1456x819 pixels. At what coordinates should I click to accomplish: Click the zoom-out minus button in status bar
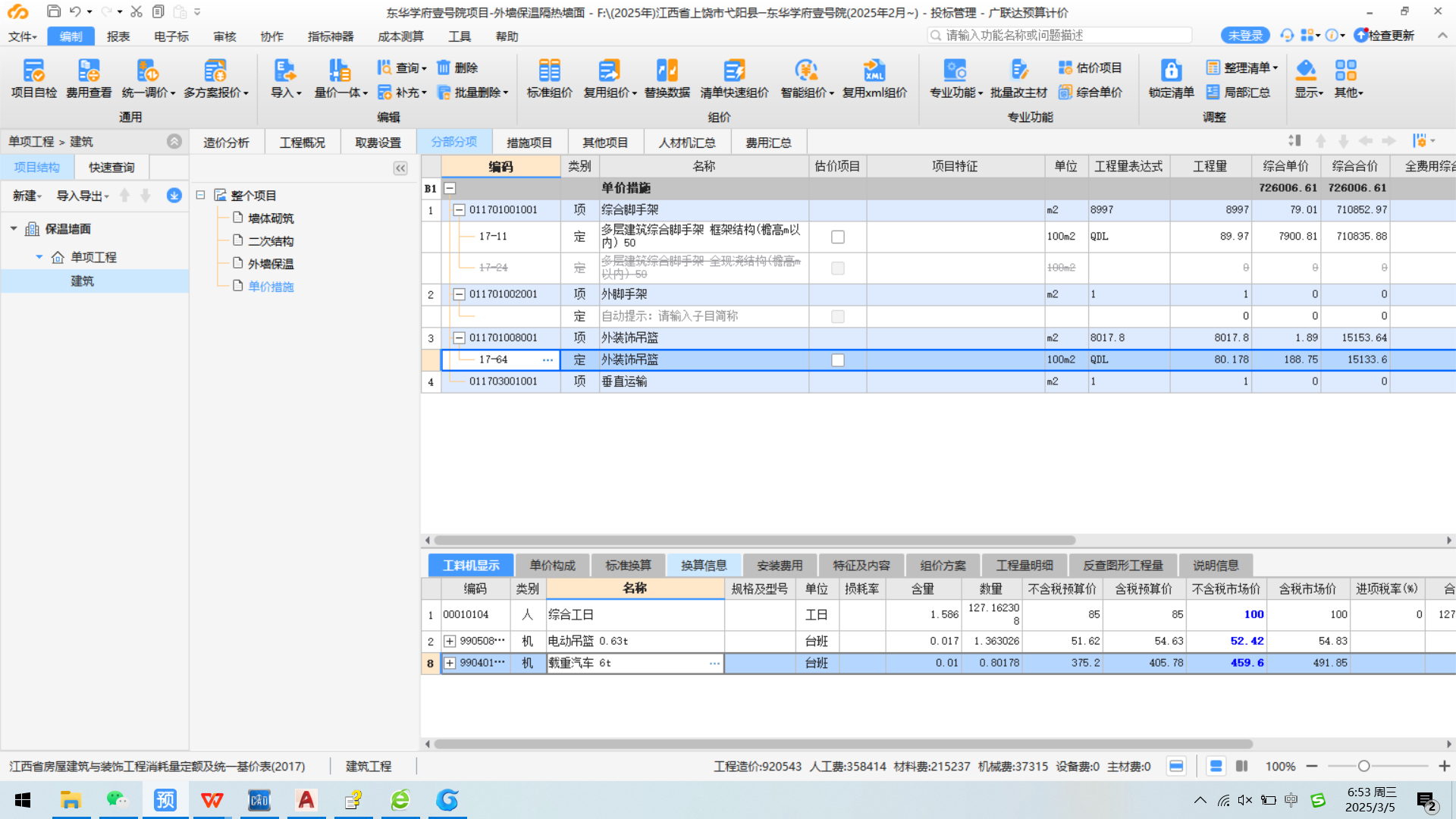[1312, 767]
